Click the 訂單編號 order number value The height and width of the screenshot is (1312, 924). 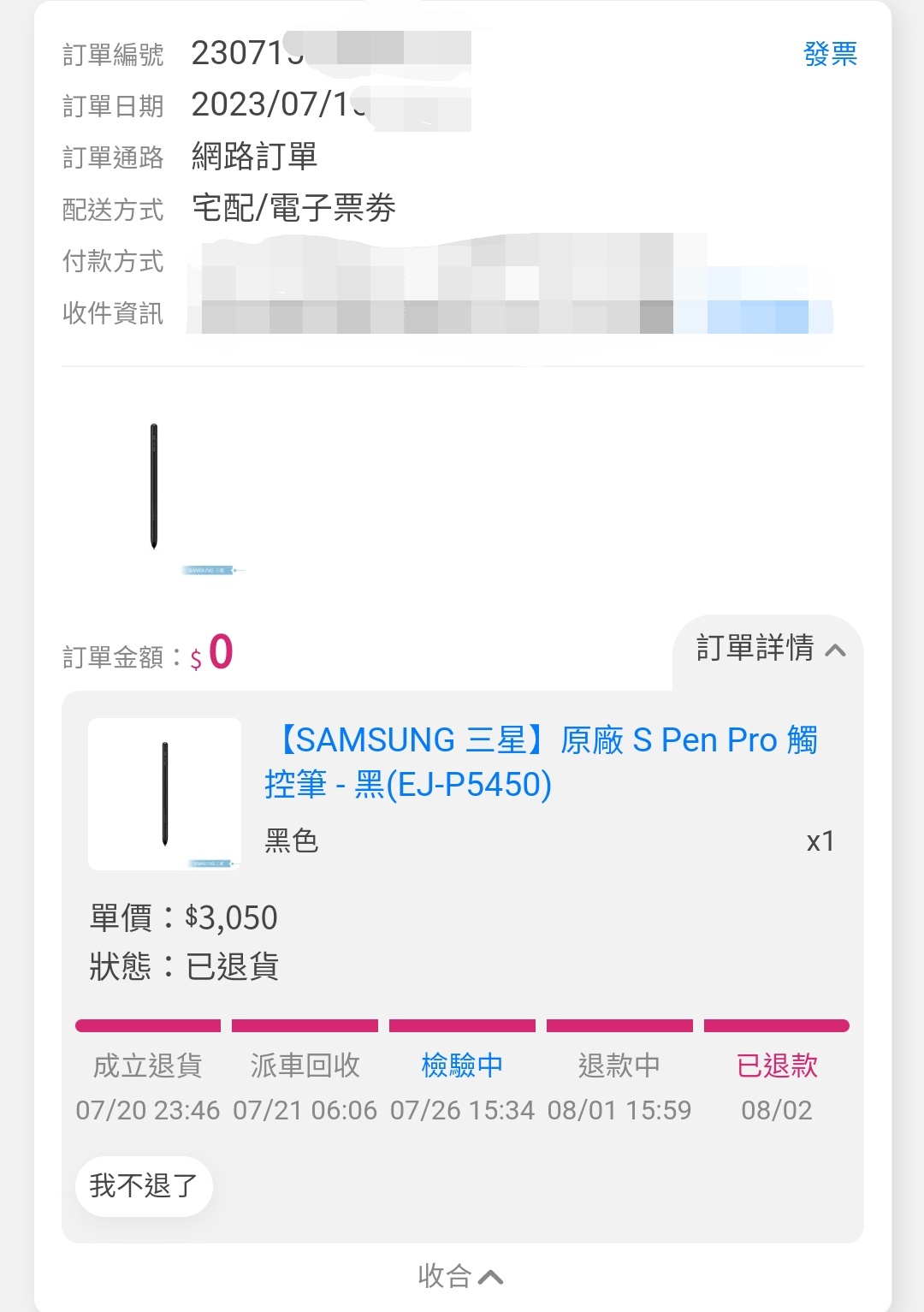coord(248,53)
